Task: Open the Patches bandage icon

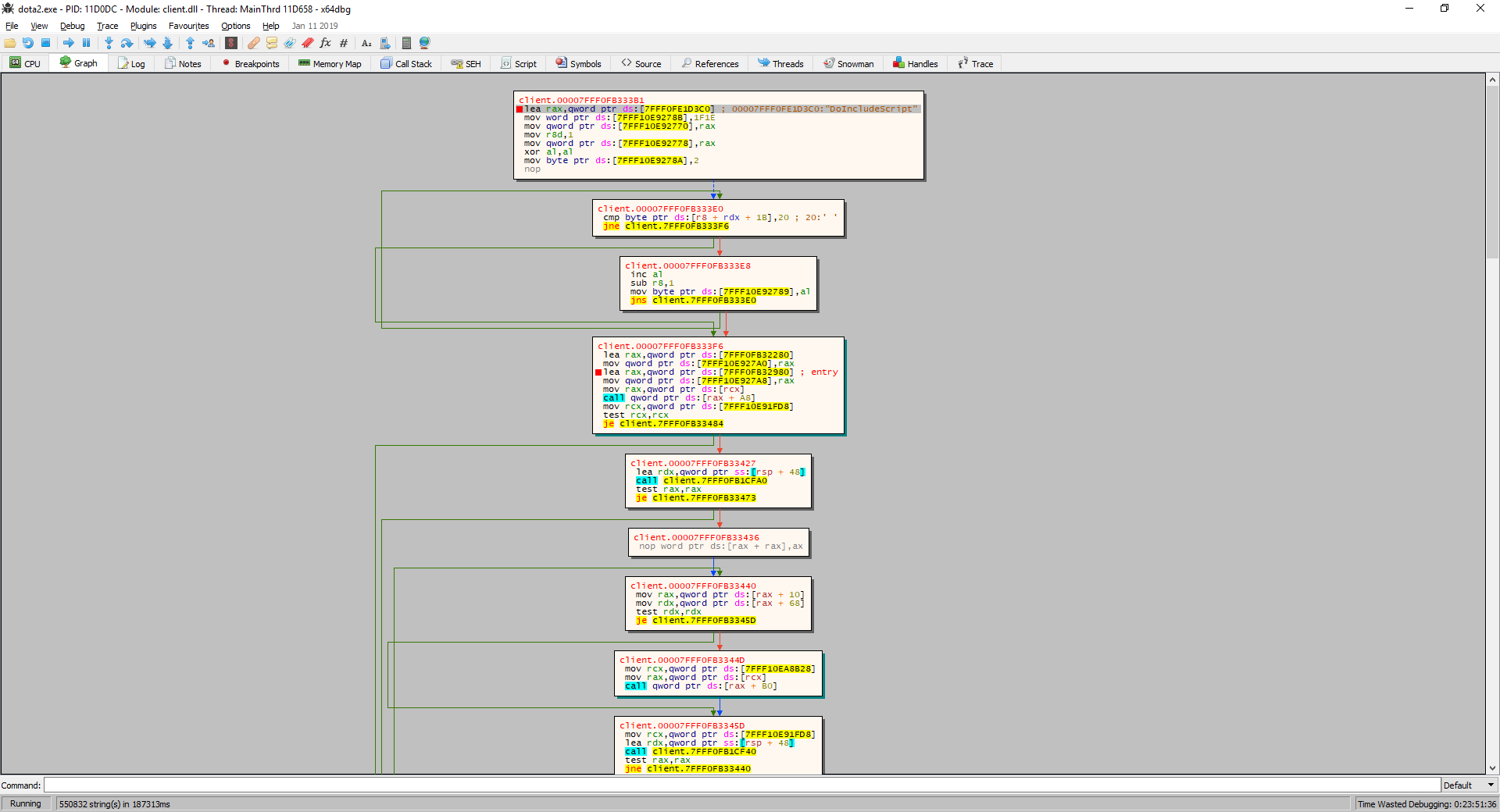Action: (x=254, y=43)
